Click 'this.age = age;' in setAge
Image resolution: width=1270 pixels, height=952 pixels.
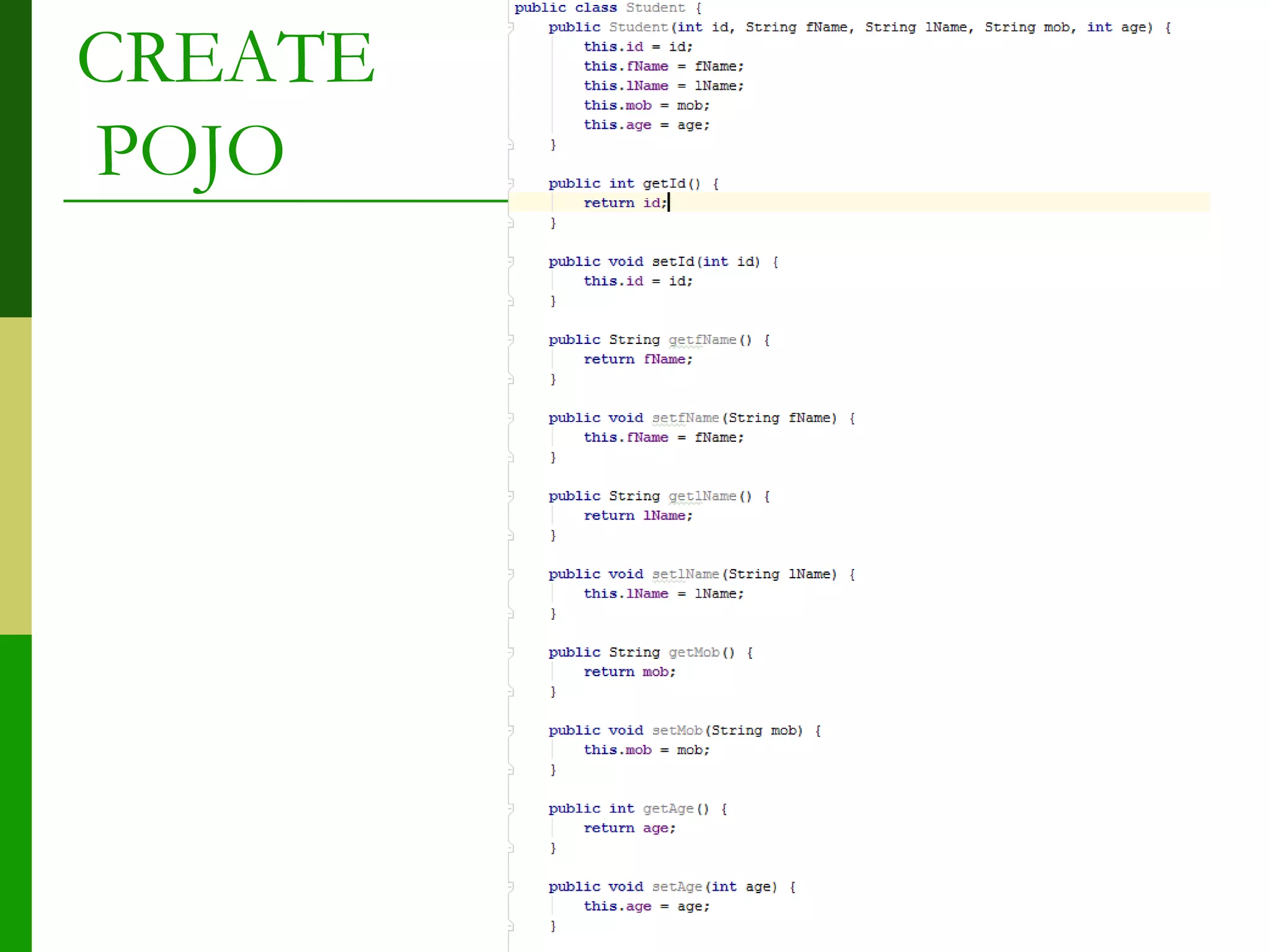[x=646, y=907]
